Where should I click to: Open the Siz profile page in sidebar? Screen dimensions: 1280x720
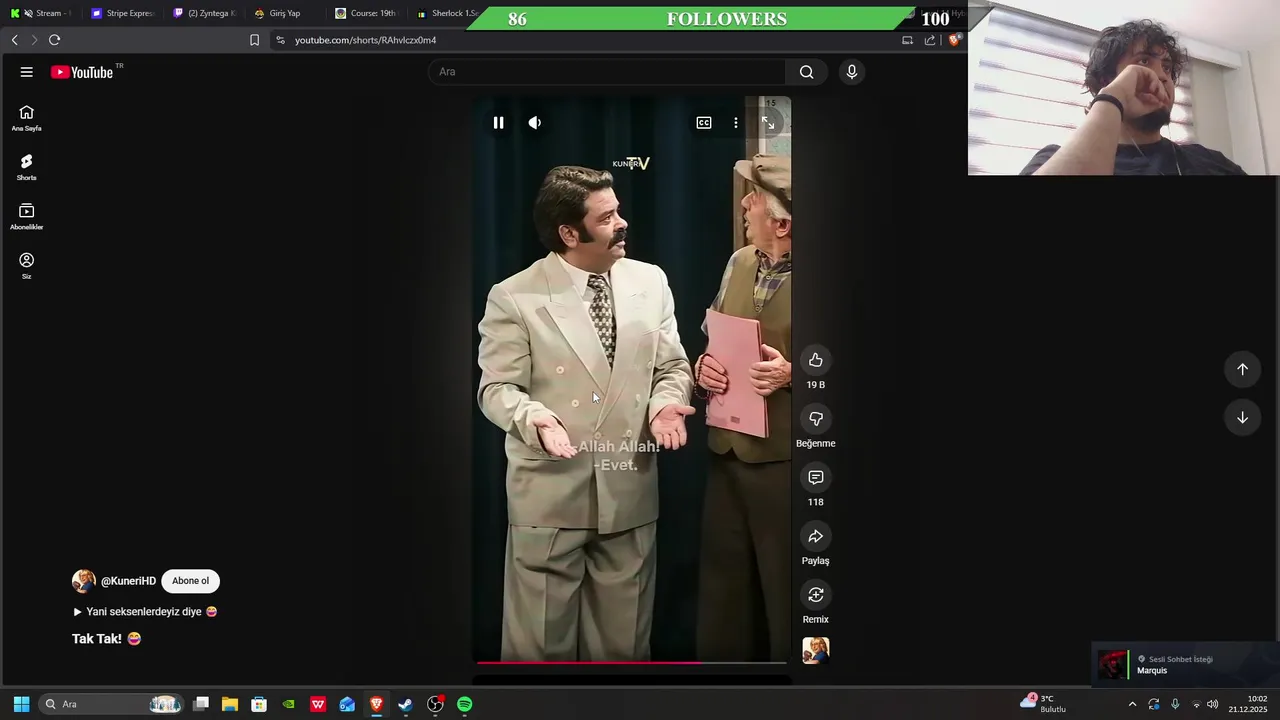tap(27, 266)
